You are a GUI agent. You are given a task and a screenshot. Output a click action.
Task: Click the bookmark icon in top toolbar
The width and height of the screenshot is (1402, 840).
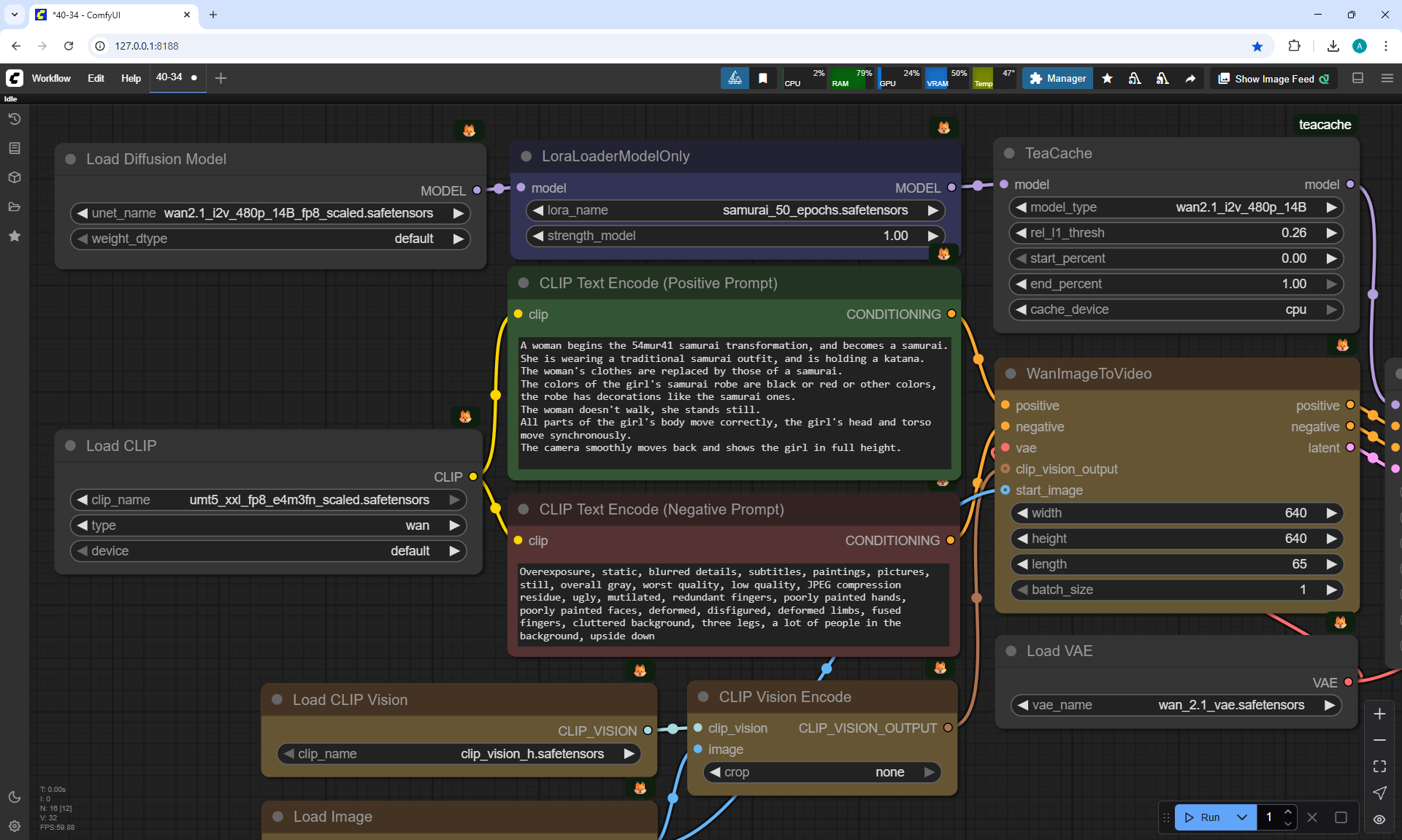tap(763, 79)
